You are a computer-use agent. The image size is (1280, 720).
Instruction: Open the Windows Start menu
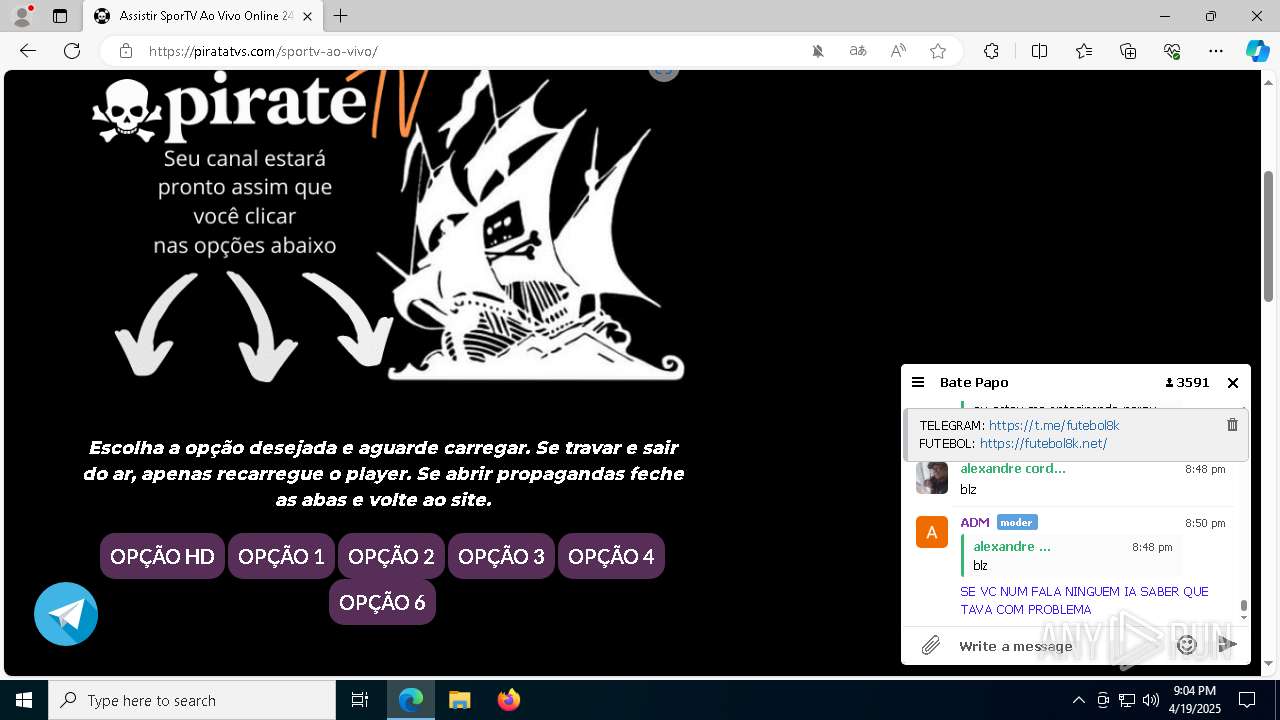coord(24,700)
